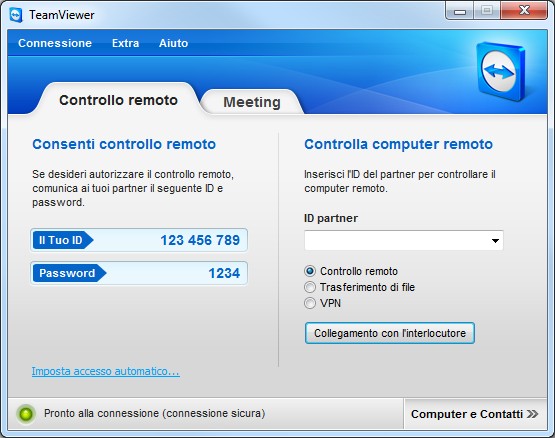Choose the VPN connection mode
The width and height of the screenshot is (555, 438).
pyautogui.click(x=310, y=303)
